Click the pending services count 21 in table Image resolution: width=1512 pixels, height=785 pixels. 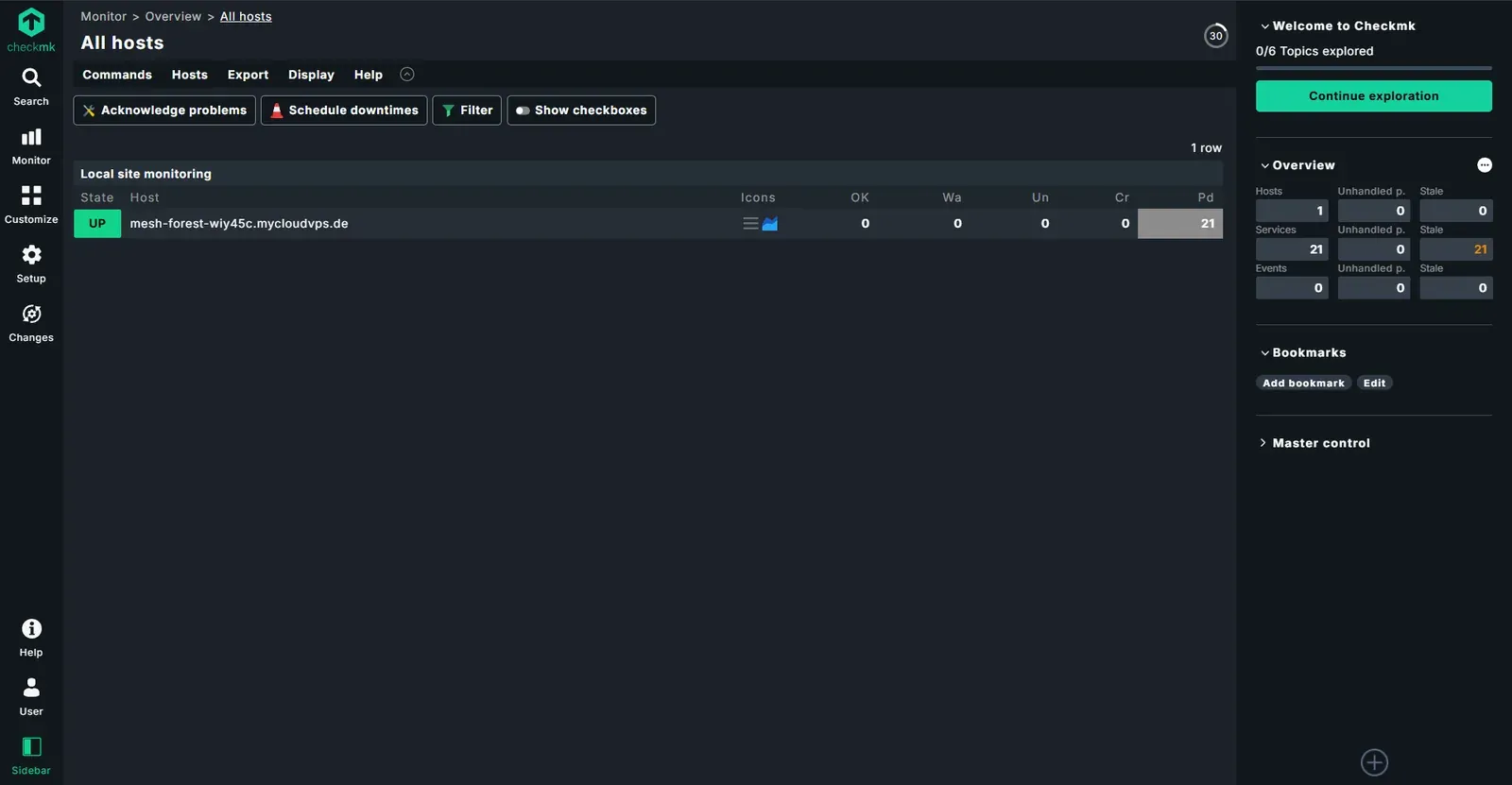point(1180,224)
